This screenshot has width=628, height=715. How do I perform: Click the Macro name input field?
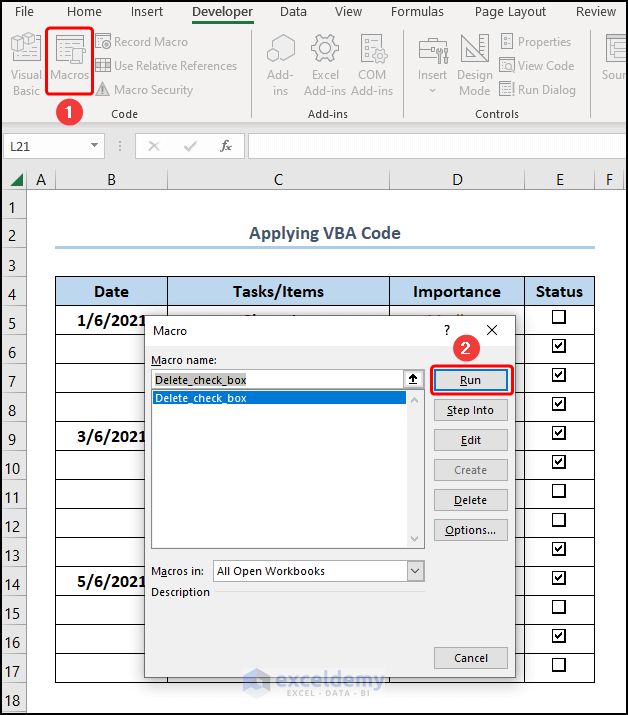pyautogui.click(x=277, y=379)
